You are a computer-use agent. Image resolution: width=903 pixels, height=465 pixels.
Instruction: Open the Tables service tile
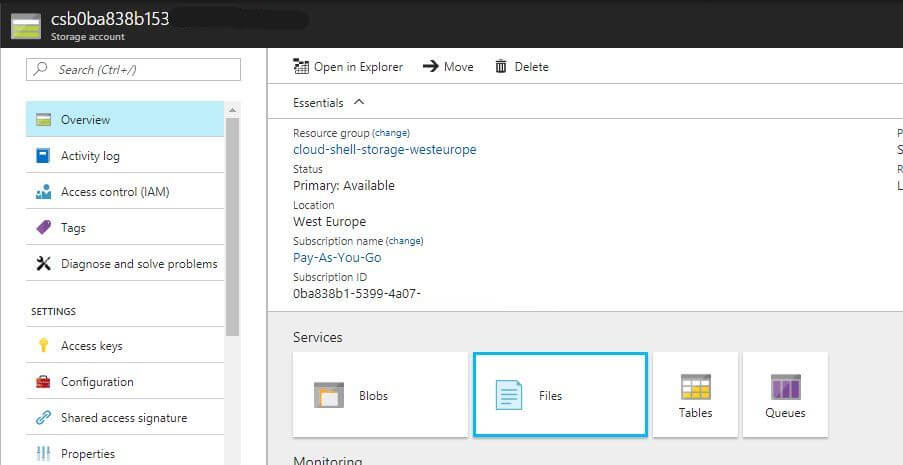point(695,395)
